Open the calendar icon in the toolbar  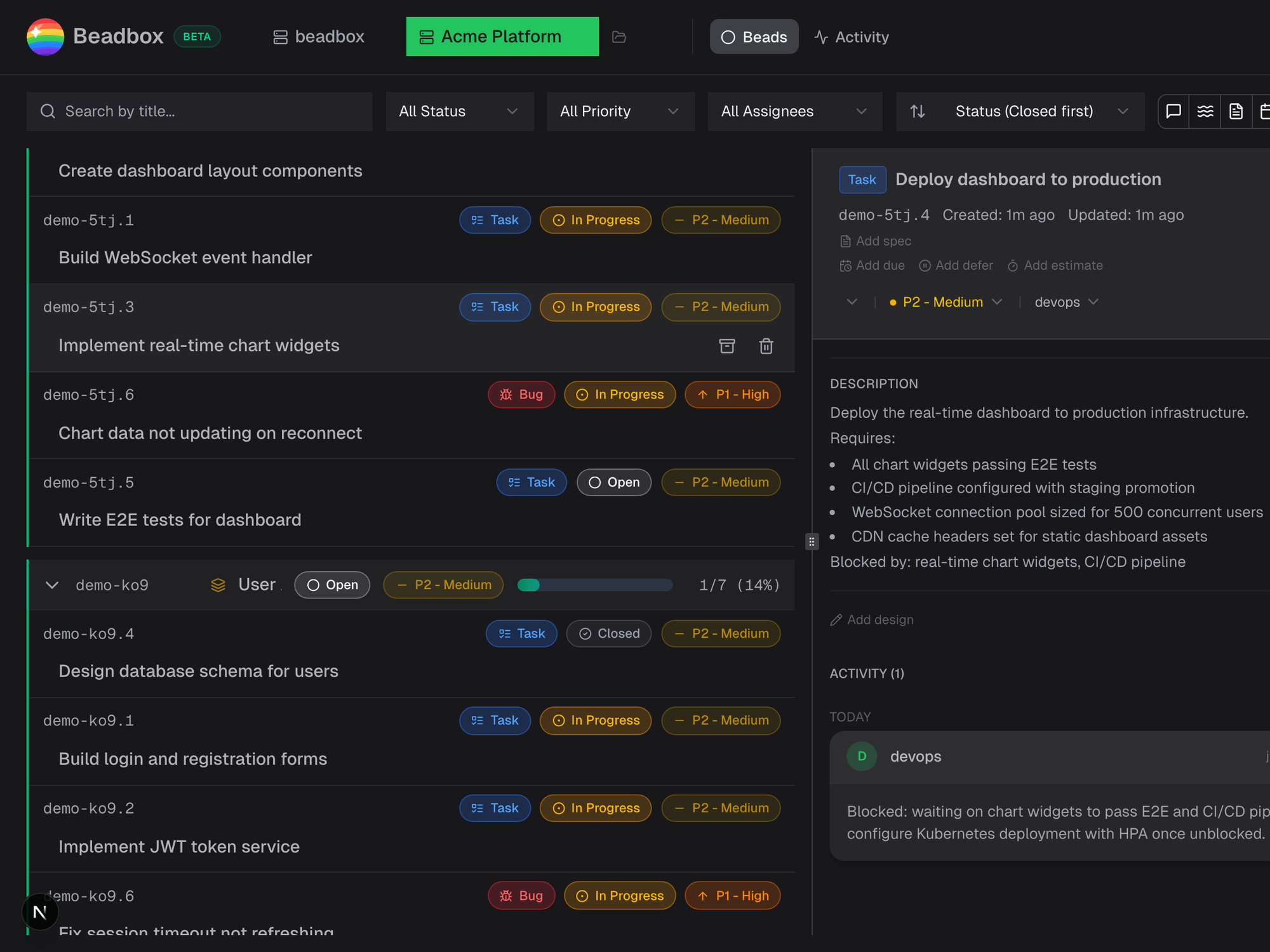click(x=1265, y=111)
